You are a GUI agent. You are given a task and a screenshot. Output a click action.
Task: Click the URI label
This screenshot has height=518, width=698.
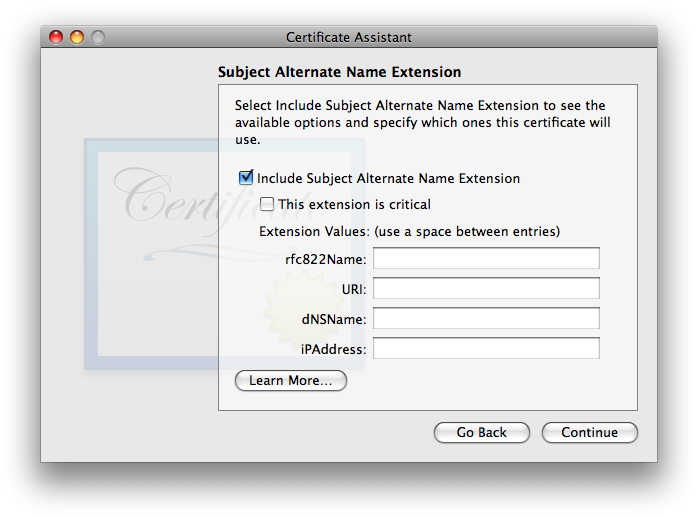pyautogui.click(x=354, y=290)
